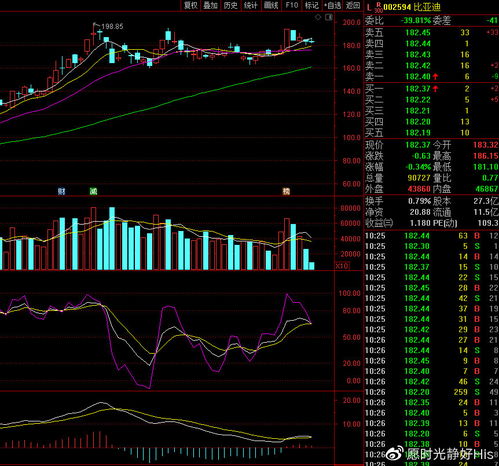Image resolution: width=499 pixels, height=466 pixels.
Task: Select the 卖五 182.45 order row
Action: [431, 33]
